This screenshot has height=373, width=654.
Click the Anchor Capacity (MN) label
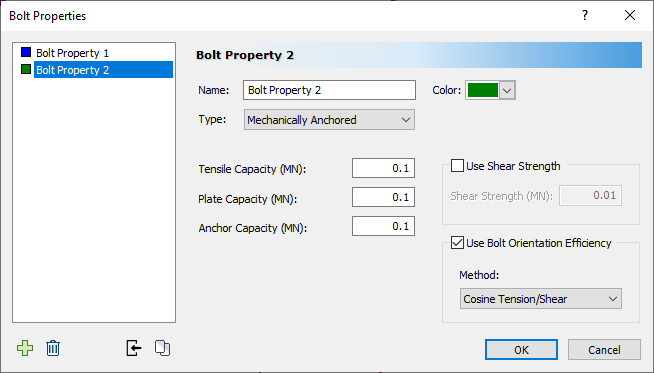(252, 228)
